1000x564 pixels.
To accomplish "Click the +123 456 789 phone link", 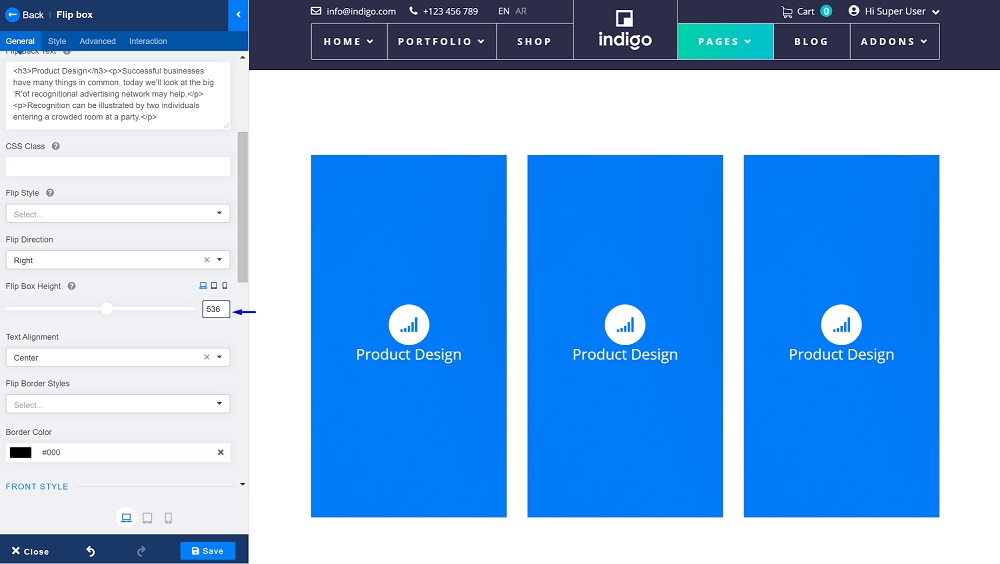I will pos(450,11).
